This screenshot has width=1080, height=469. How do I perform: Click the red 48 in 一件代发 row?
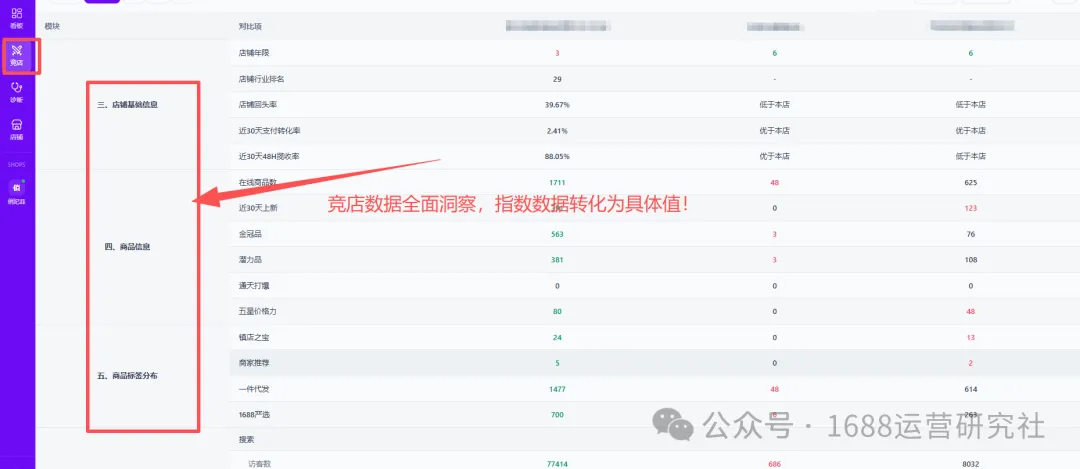click(x=775, y=389)
